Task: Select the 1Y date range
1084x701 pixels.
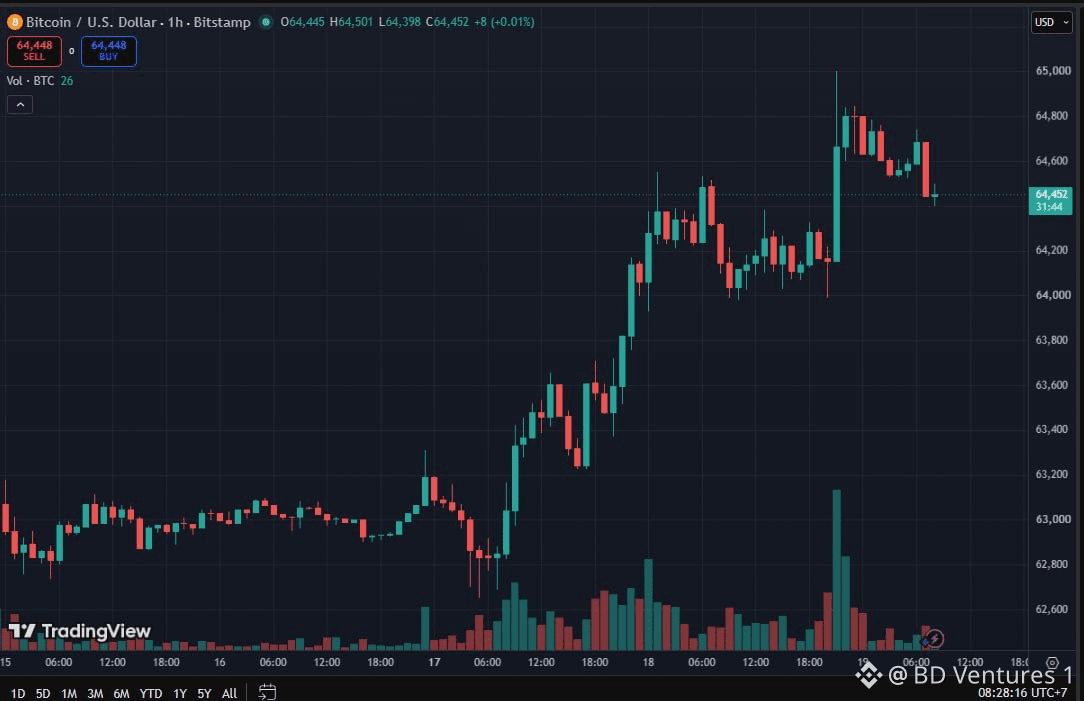Action: 180,693
